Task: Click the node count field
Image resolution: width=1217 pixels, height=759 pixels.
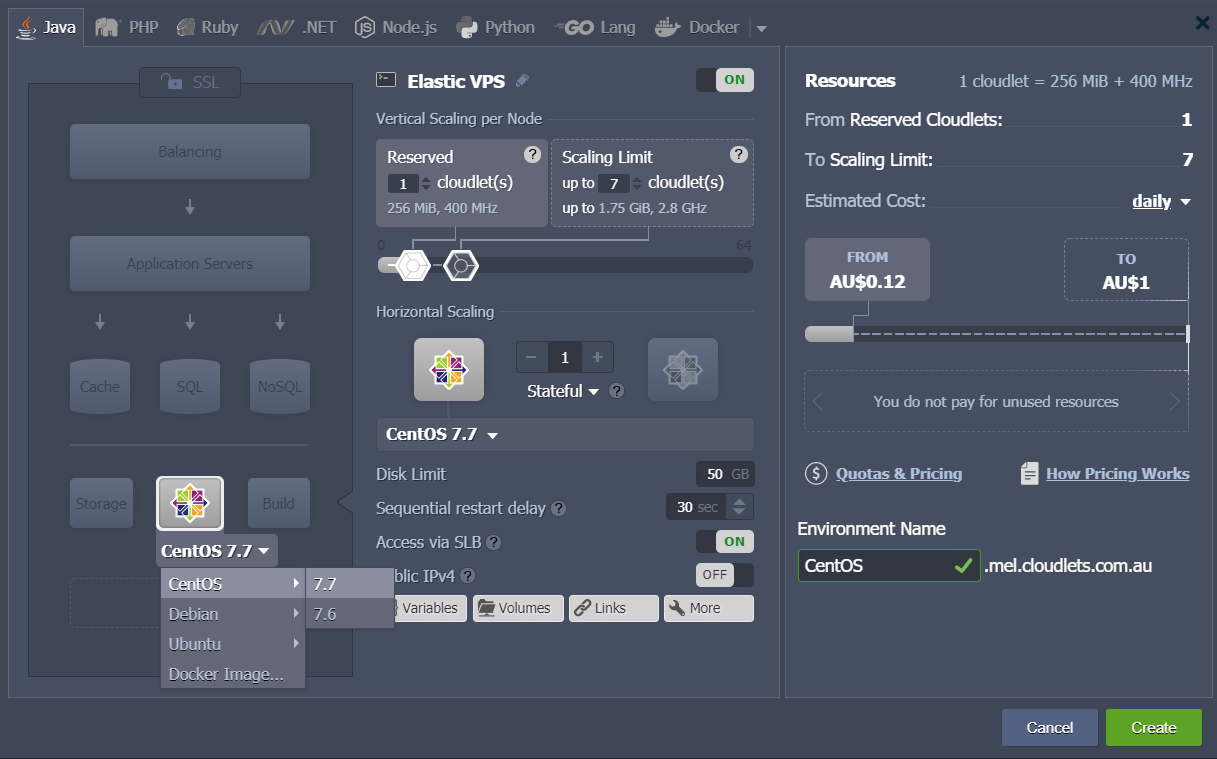Action: pos(565,357)
